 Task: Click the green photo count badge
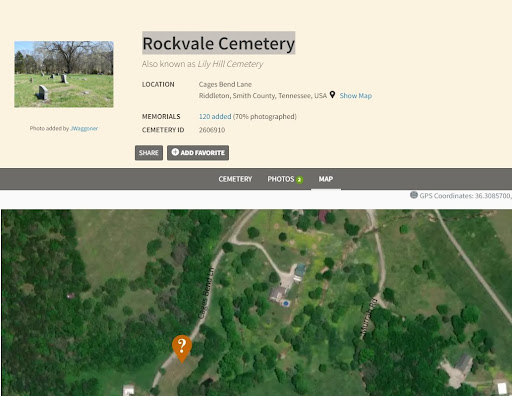[x=299, y=180]
